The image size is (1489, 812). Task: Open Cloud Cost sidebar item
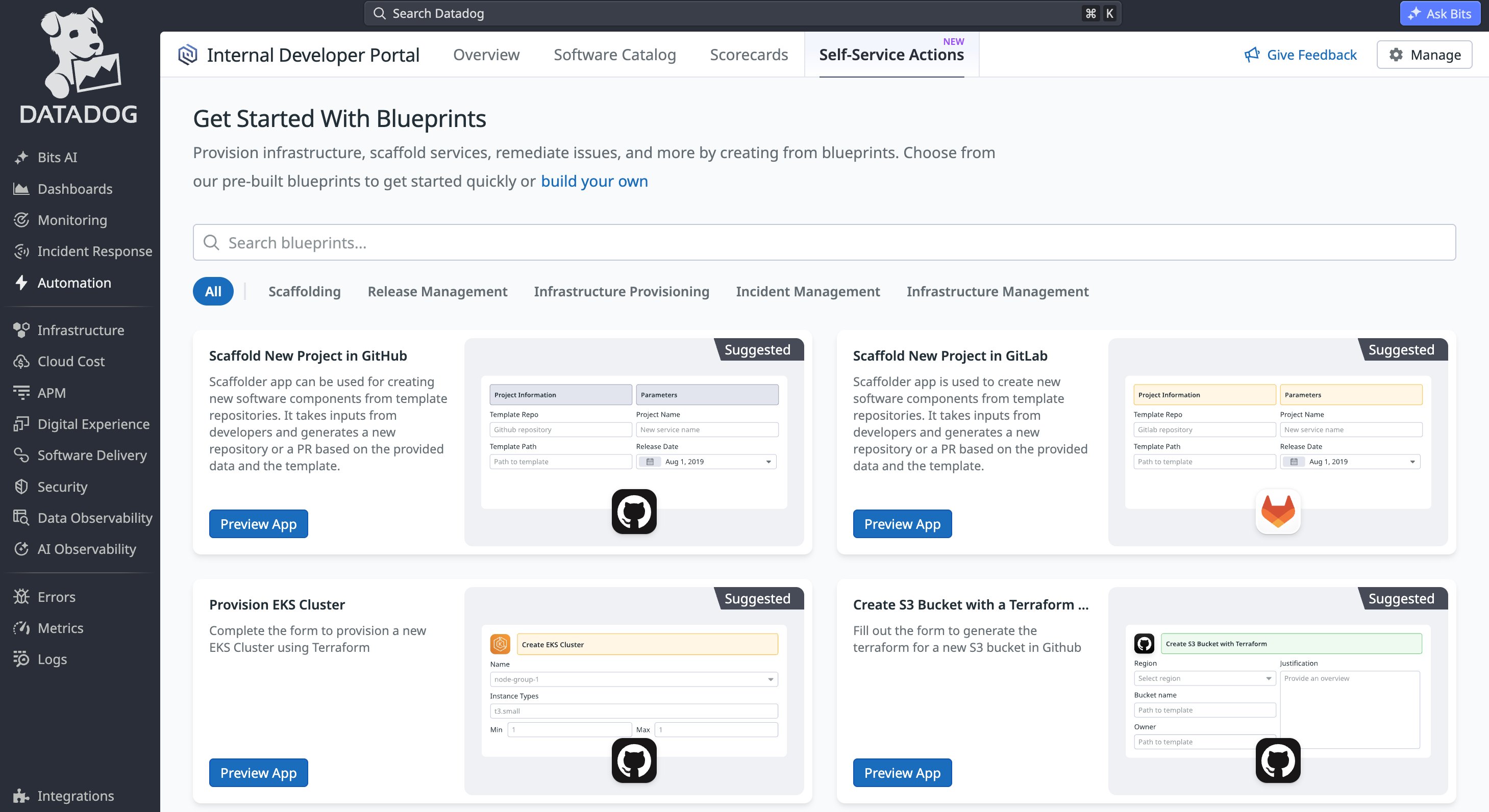click(x=70, y=361)
